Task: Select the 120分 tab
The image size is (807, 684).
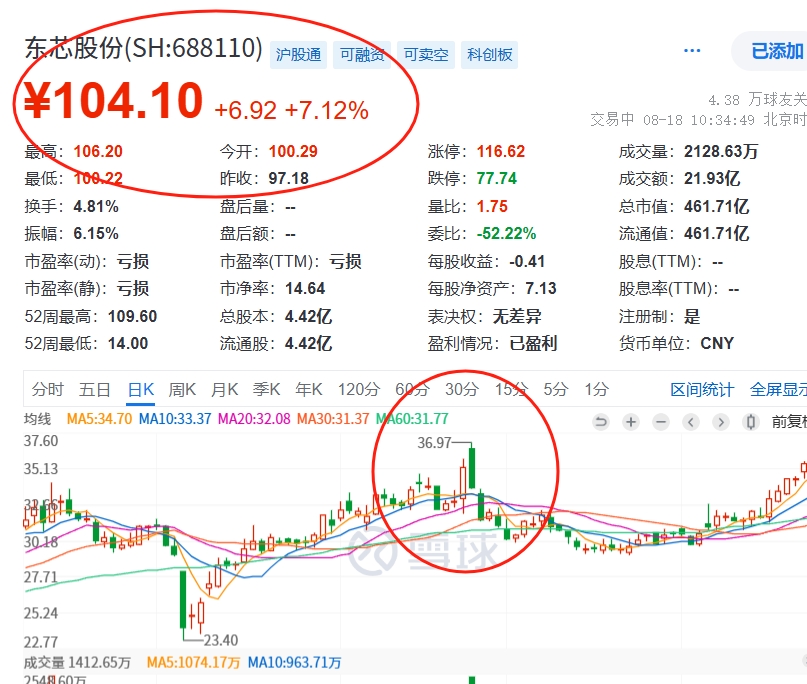Action: [359, 390]
